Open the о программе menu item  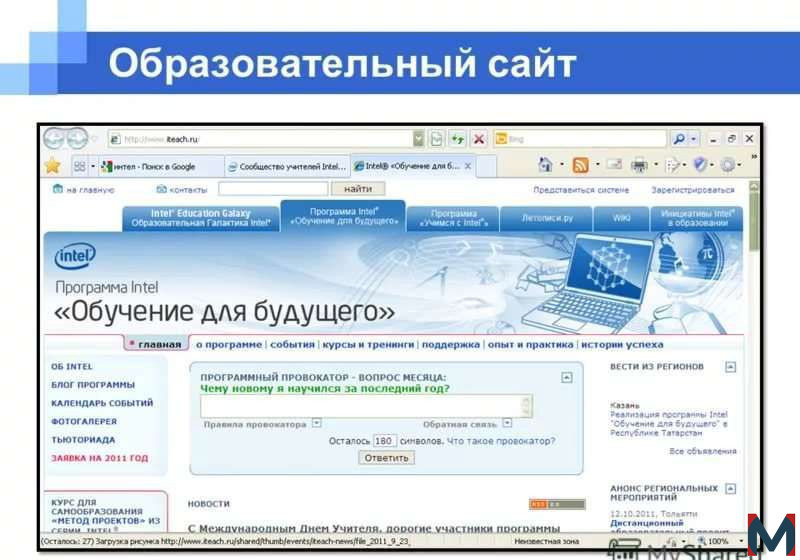tap(229, 345)
